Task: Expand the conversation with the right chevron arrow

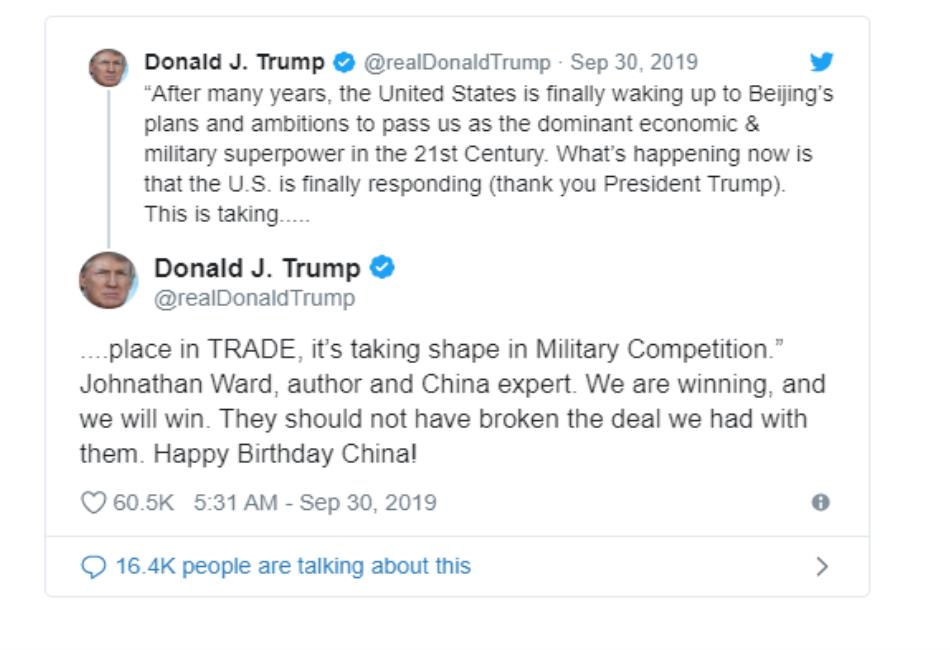Action: [x=822, y=567]
